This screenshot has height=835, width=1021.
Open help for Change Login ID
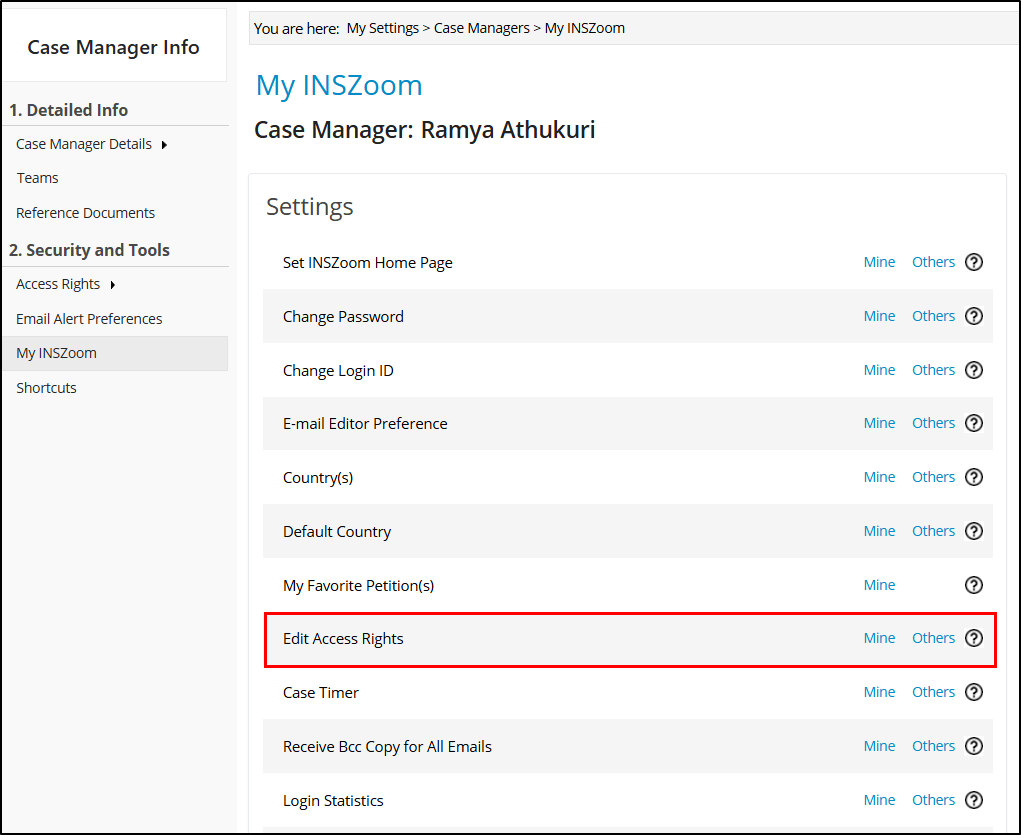(974, 369)
